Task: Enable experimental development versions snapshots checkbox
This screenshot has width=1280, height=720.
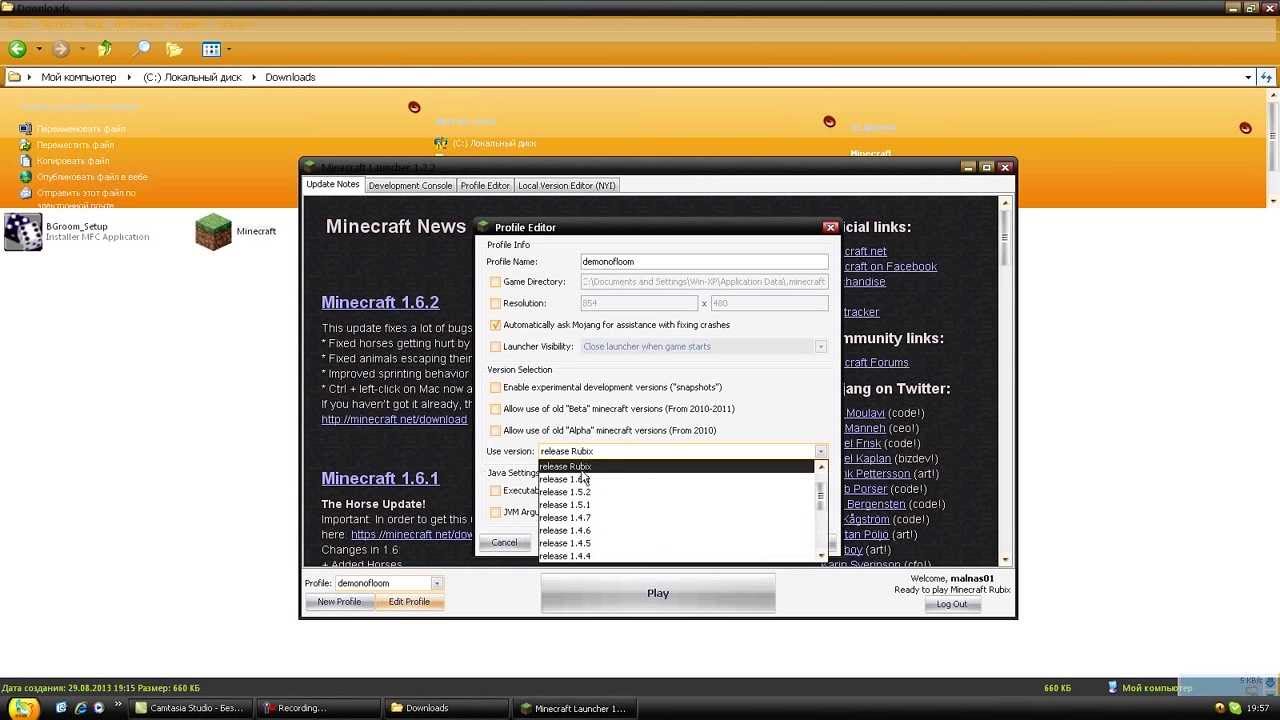Action: (x=495, y=387)
